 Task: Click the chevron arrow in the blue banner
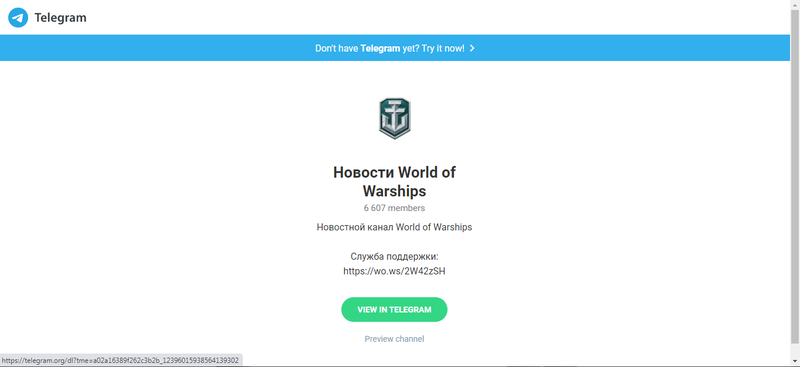[472, 48]
